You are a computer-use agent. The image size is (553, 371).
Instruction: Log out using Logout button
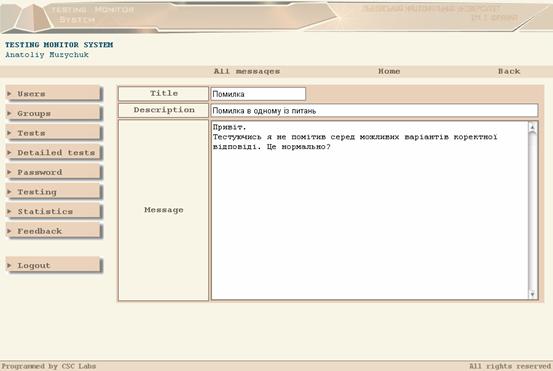tap(54, 265)
